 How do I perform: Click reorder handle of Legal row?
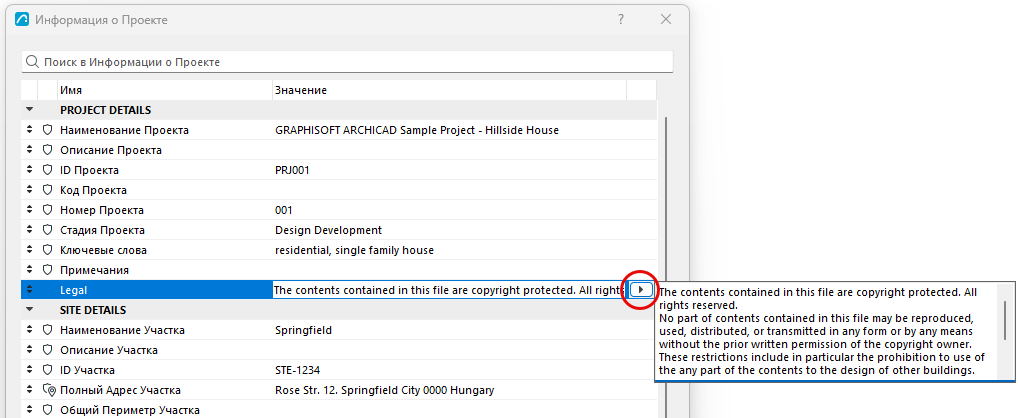tap(29, 290)
